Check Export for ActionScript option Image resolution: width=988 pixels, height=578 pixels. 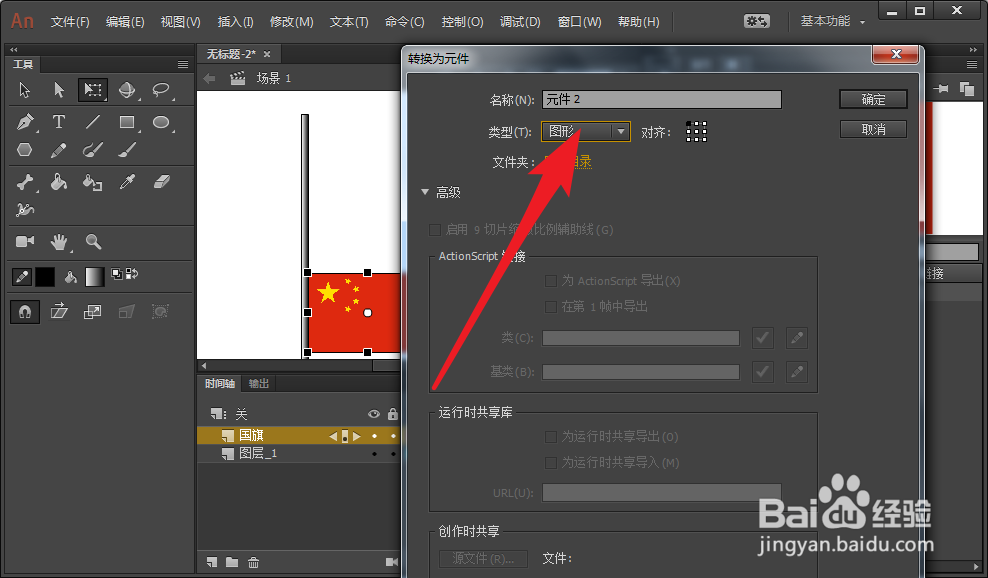coord(551,280)
